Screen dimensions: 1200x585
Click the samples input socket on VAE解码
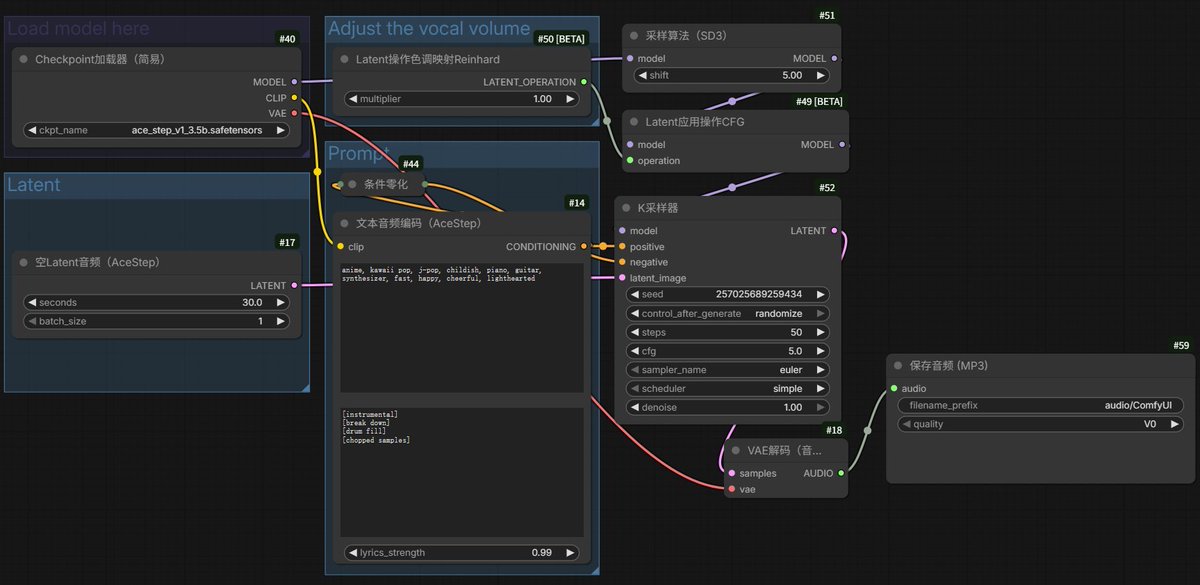click(x=732, y=473)
